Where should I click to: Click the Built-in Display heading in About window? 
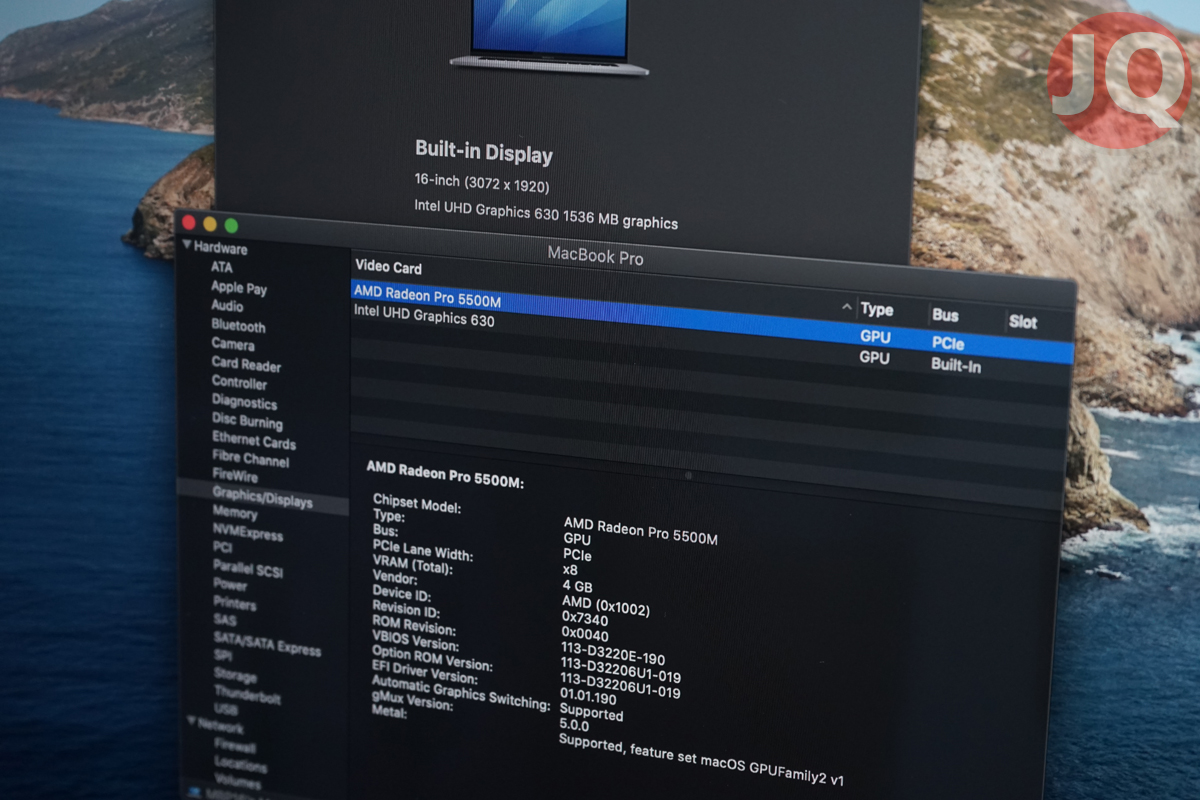[x=484, y=153]
